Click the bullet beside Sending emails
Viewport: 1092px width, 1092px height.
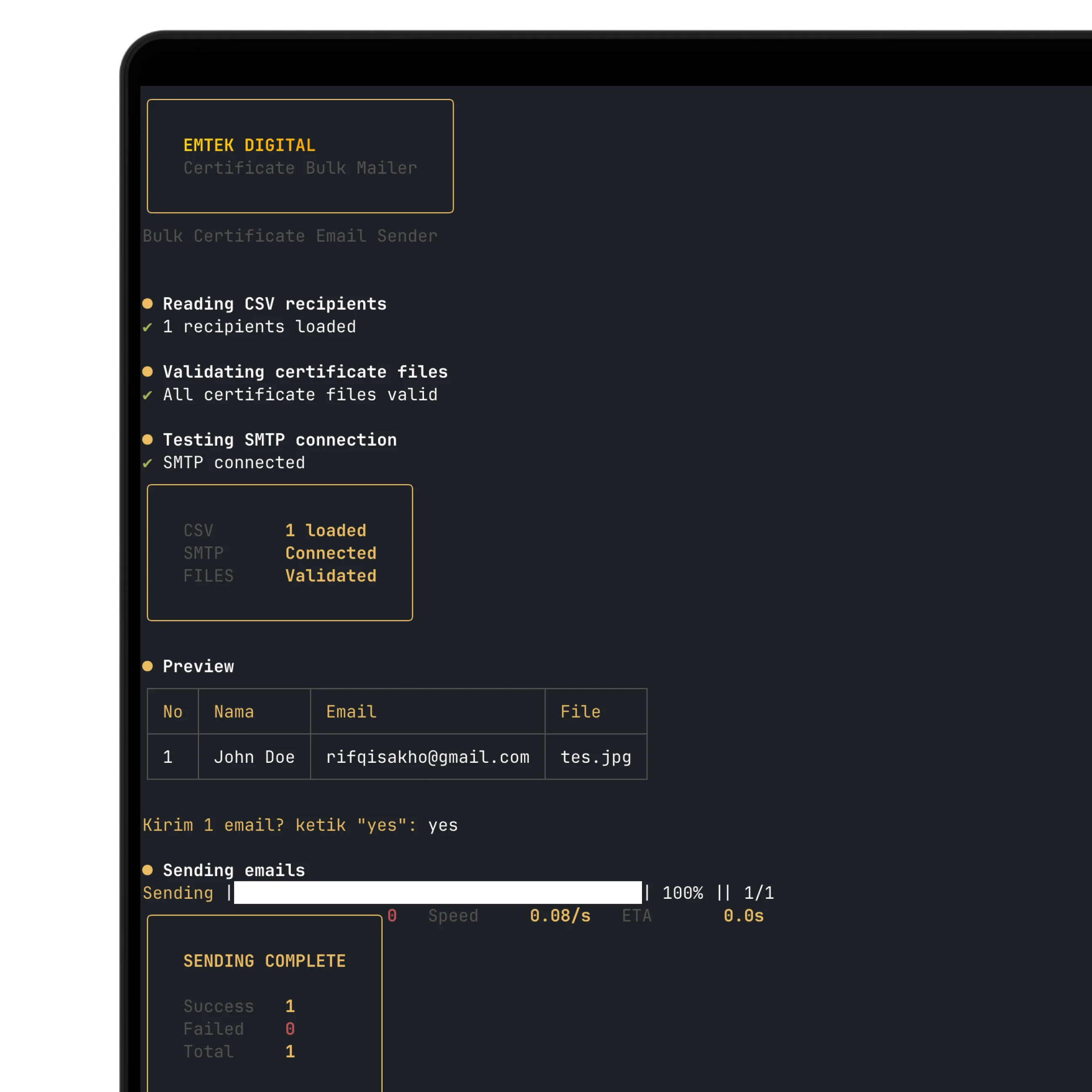(x=147, y=870)
